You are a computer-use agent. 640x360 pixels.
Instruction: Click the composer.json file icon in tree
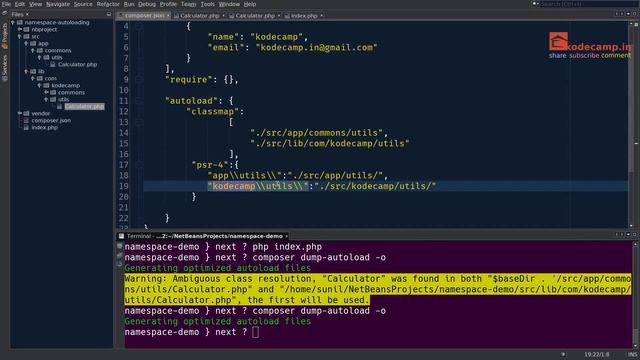click(x=27, y=120)
